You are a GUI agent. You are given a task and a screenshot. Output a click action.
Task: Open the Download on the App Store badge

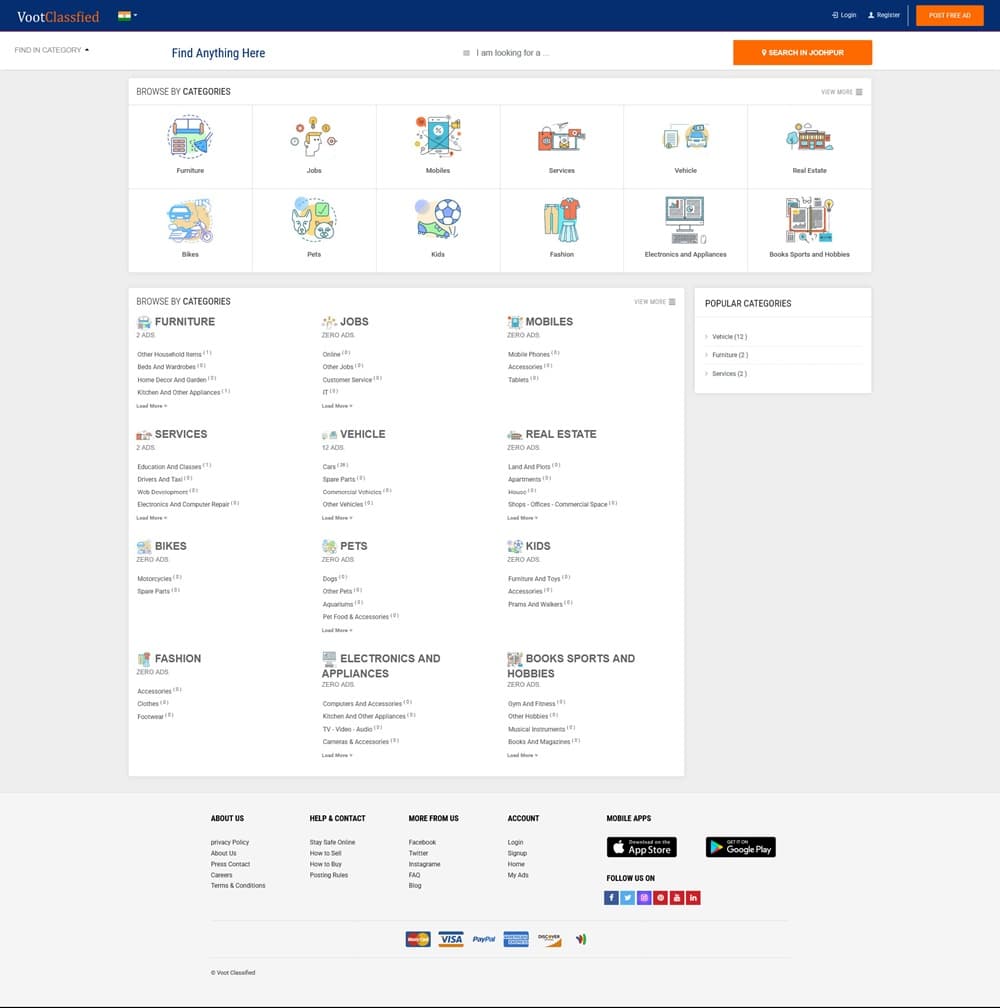(641, 847)
